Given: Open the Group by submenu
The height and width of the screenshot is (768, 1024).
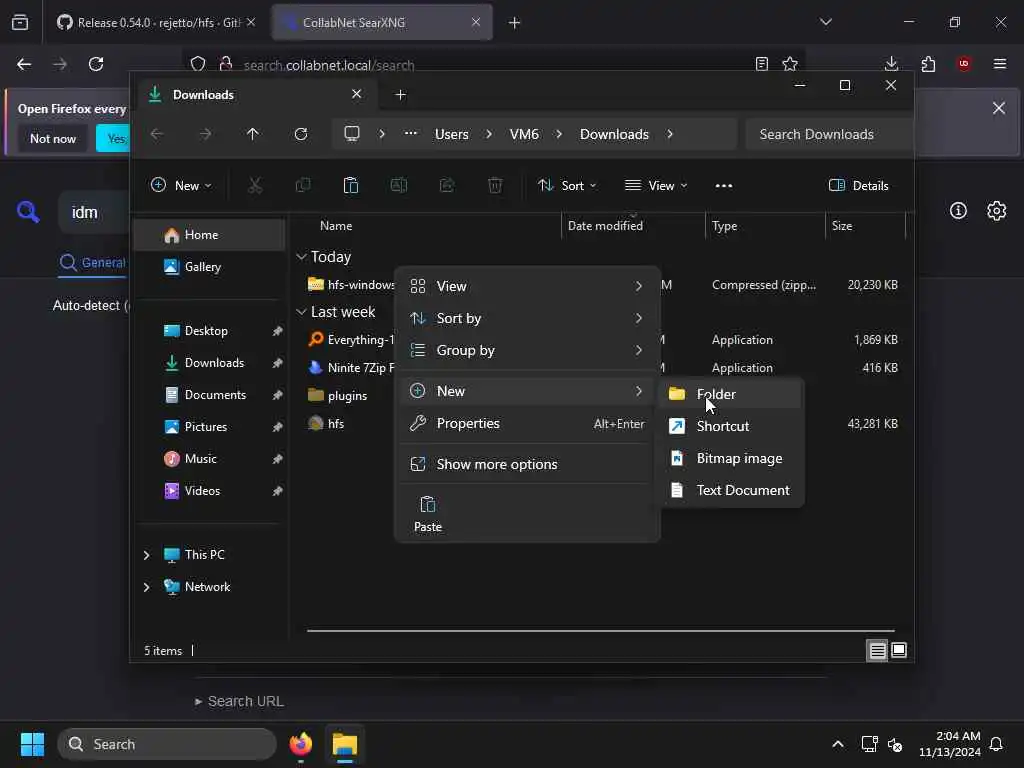Looking at the screenshot, I should [527, 350].
